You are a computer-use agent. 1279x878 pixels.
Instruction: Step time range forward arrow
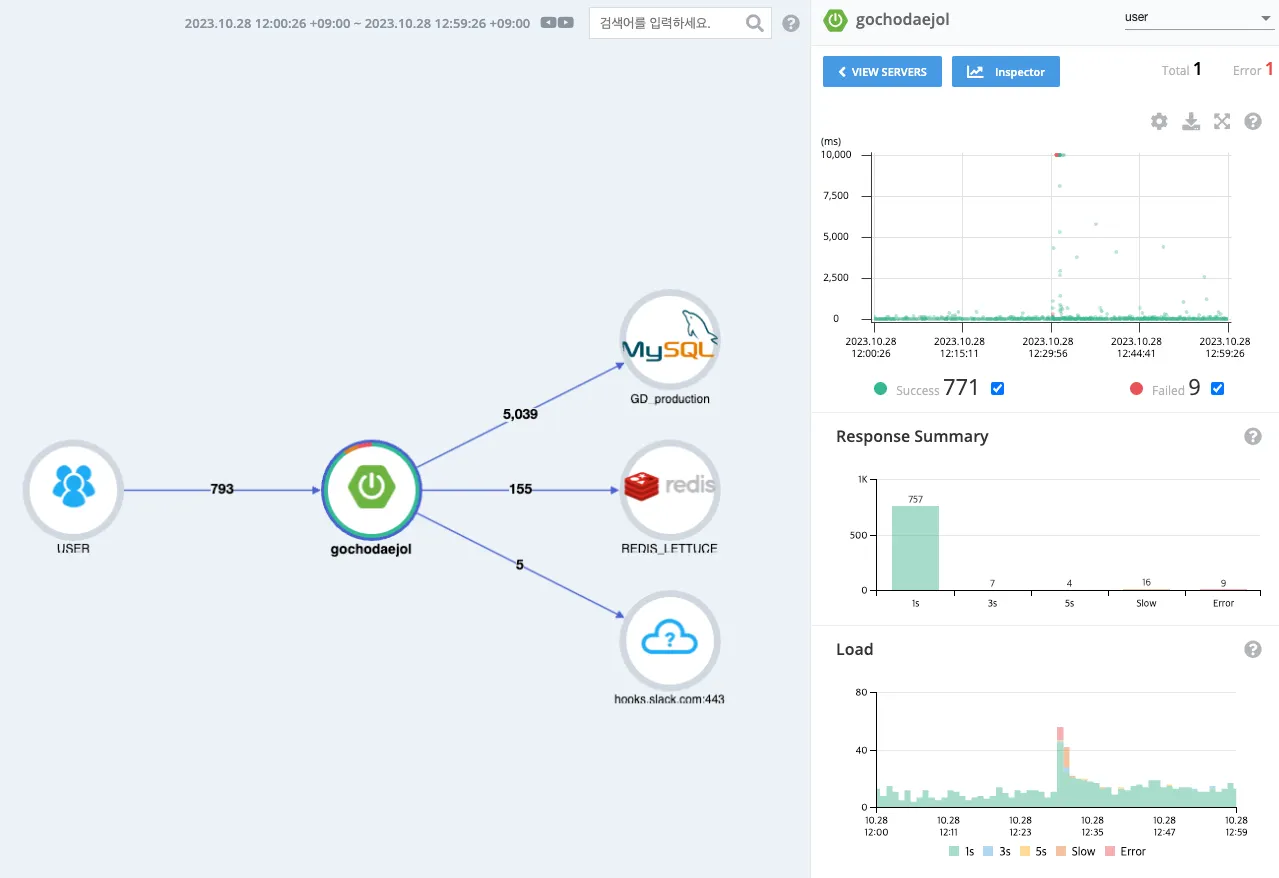(x=566, y=23)
